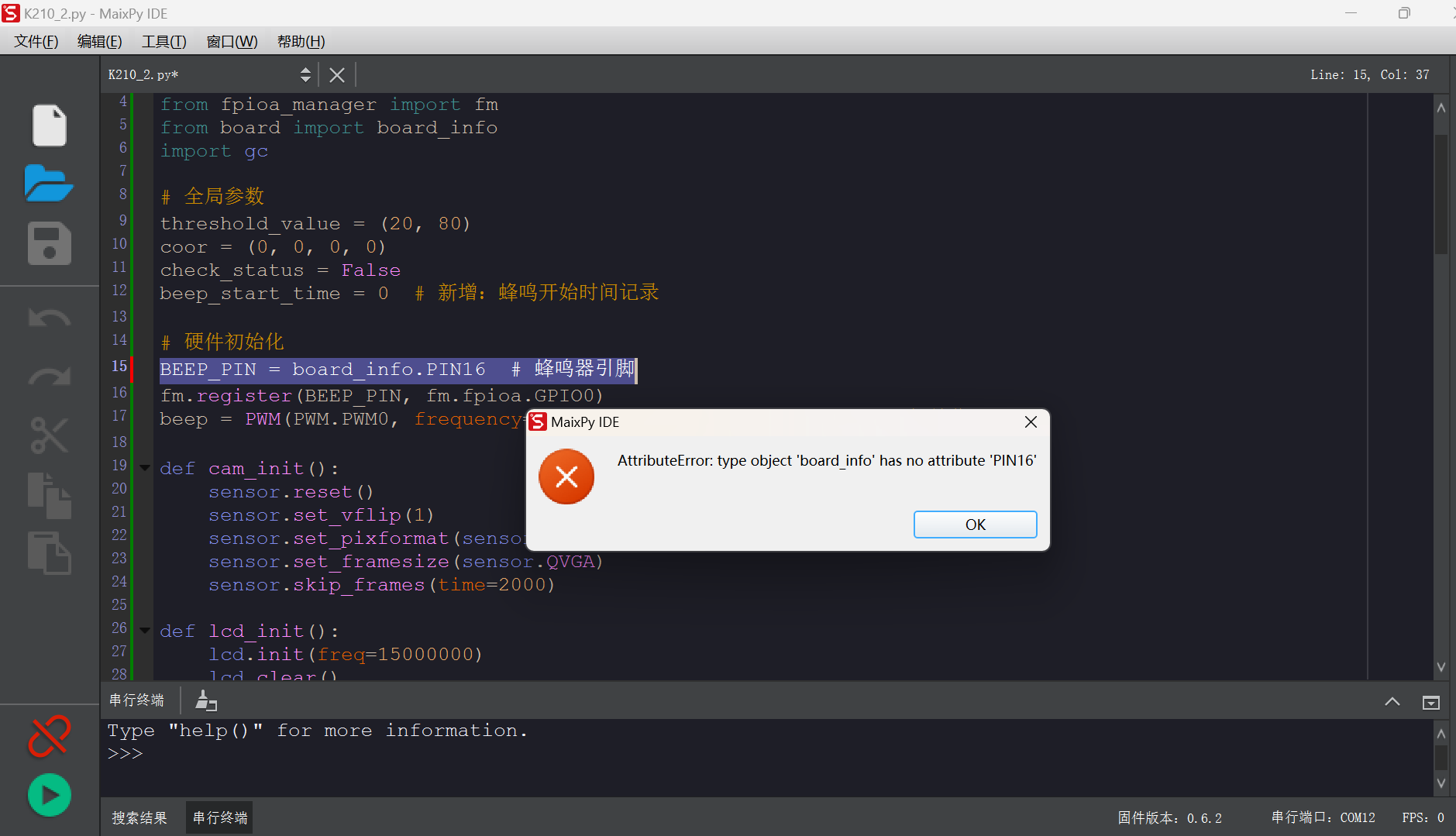The width and height of the screenshot is (1456, 836).
Task: Close the K210_2.py file tab
Action: 337,75
